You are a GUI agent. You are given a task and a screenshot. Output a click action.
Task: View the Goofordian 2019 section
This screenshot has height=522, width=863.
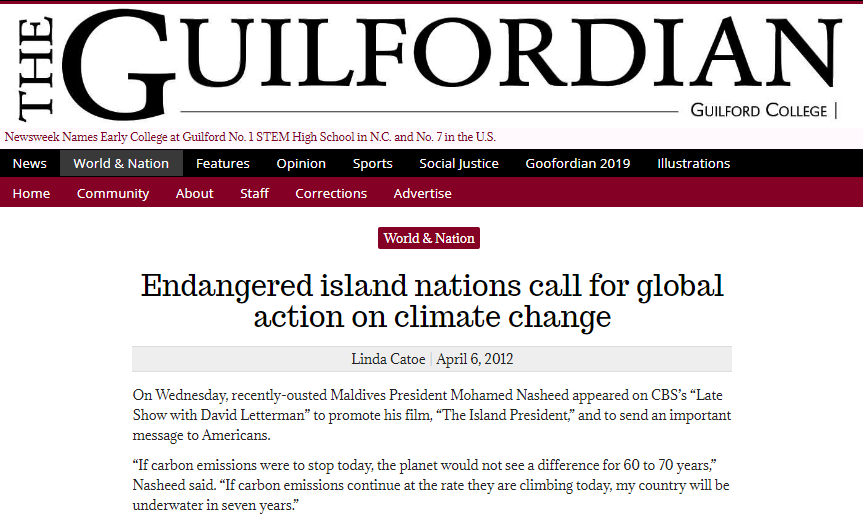(x=578, y=164)
